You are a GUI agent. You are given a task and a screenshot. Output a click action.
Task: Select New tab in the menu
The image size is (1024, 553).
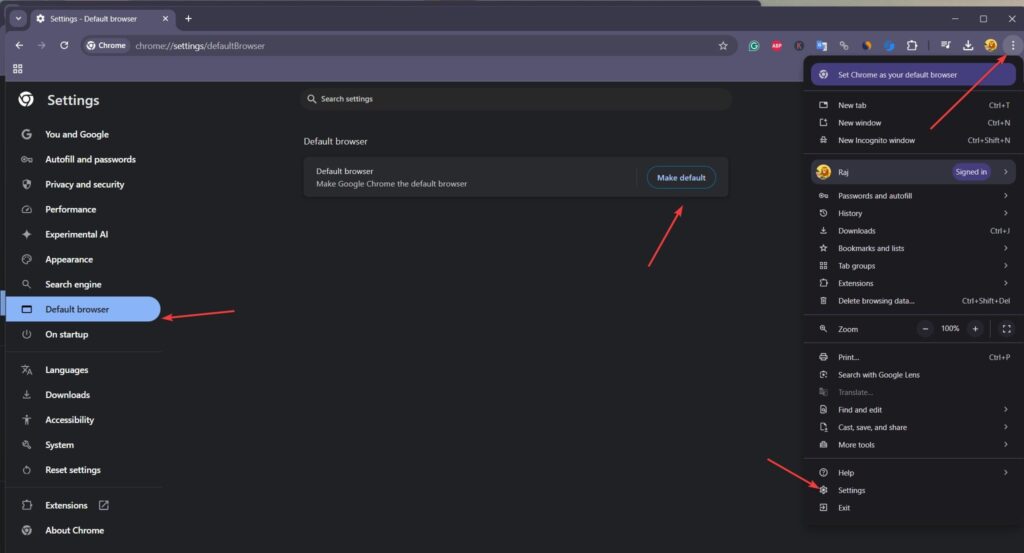point(913,105)
